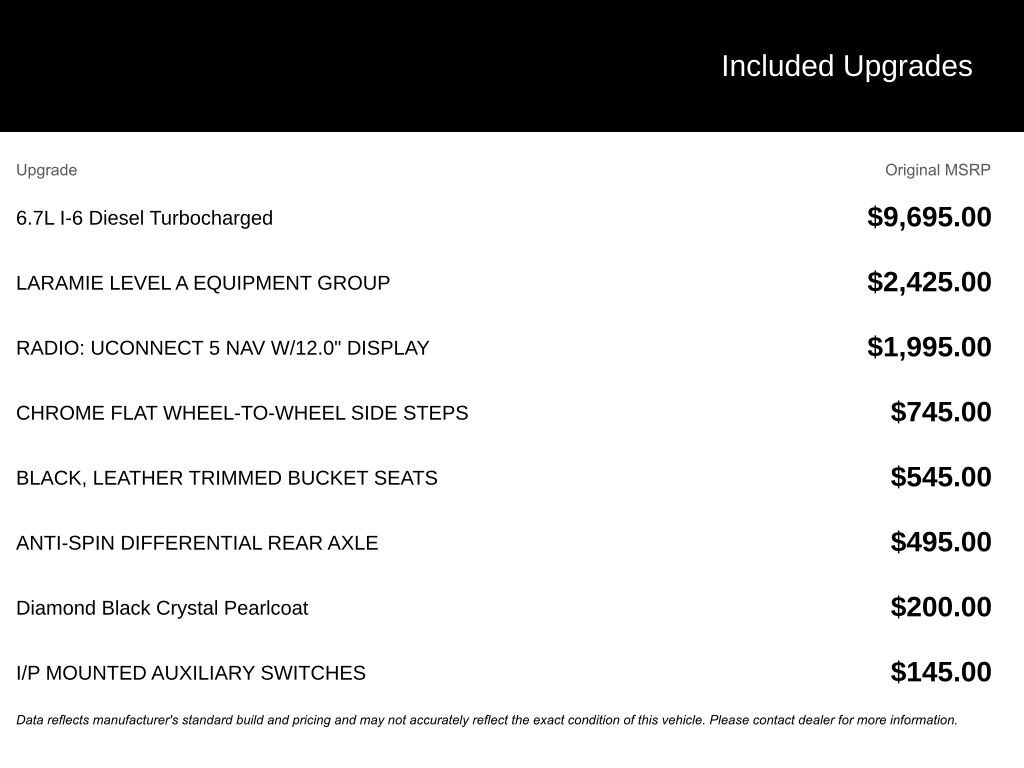
Task: Click the $545.00 price
Action: 941,477
